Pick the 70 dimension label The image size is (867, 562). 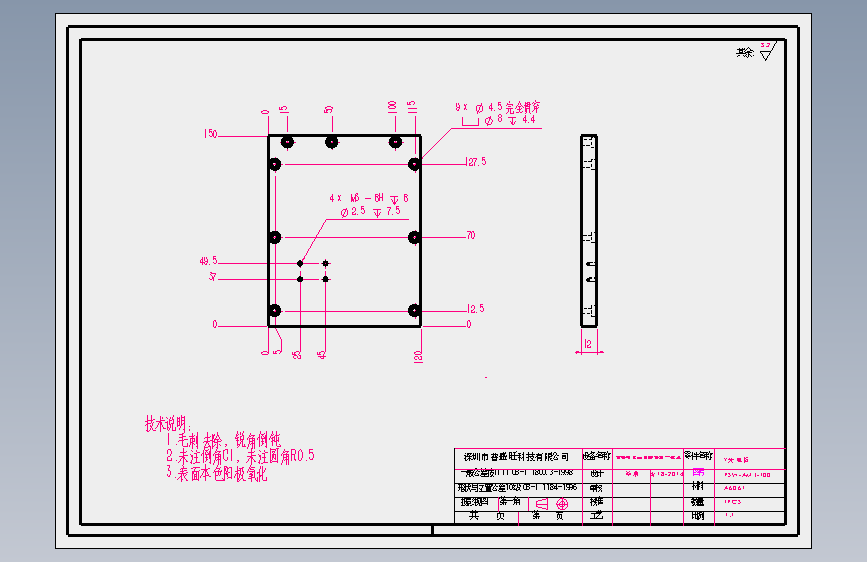coord(471,235)
